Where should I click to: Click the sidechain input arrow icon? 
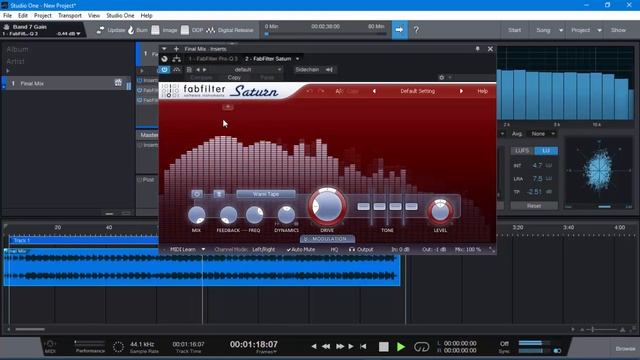(x=329, y=70)
